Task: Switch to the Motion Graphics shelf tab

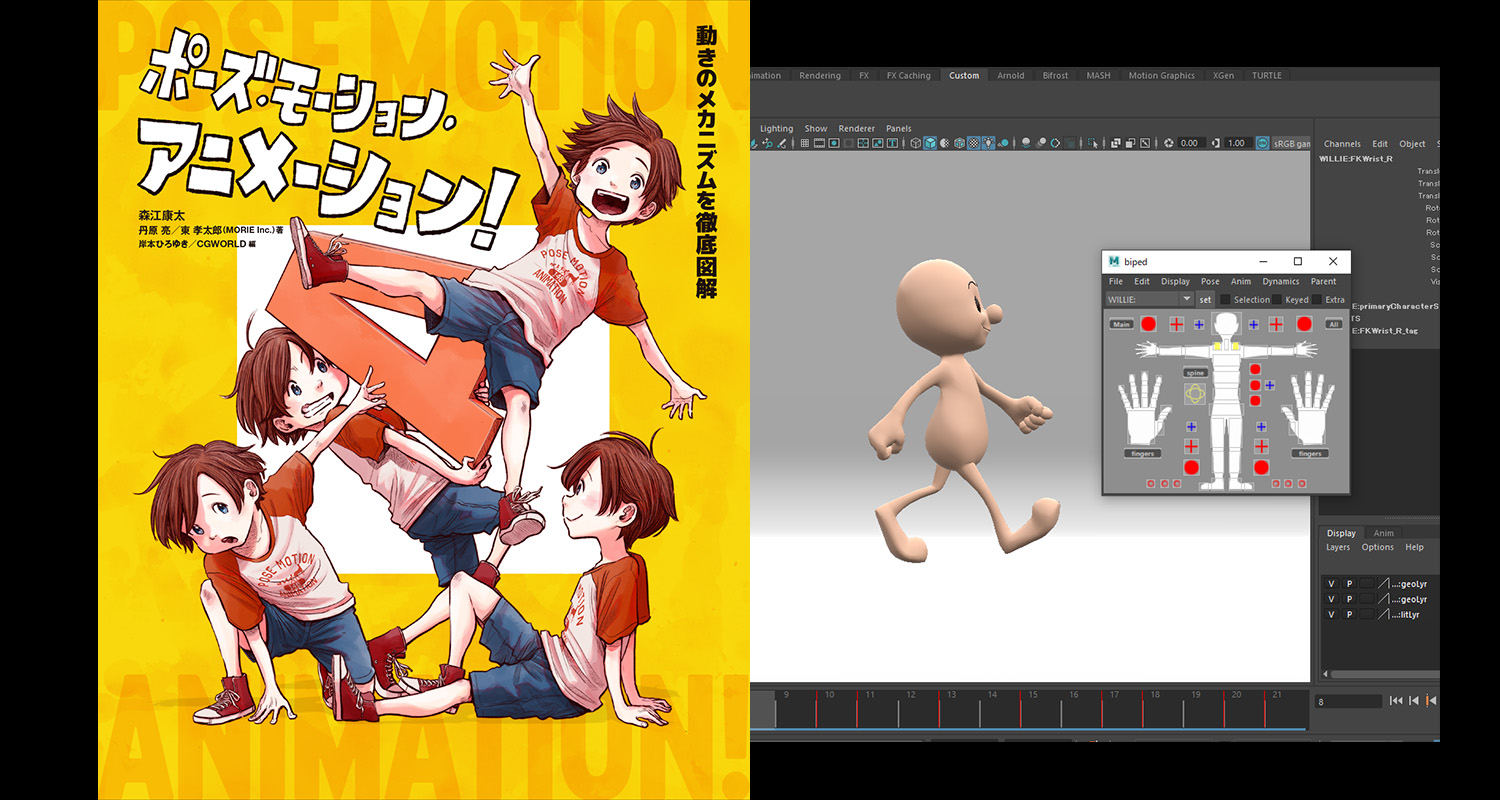Action: tap(1162, 75)
